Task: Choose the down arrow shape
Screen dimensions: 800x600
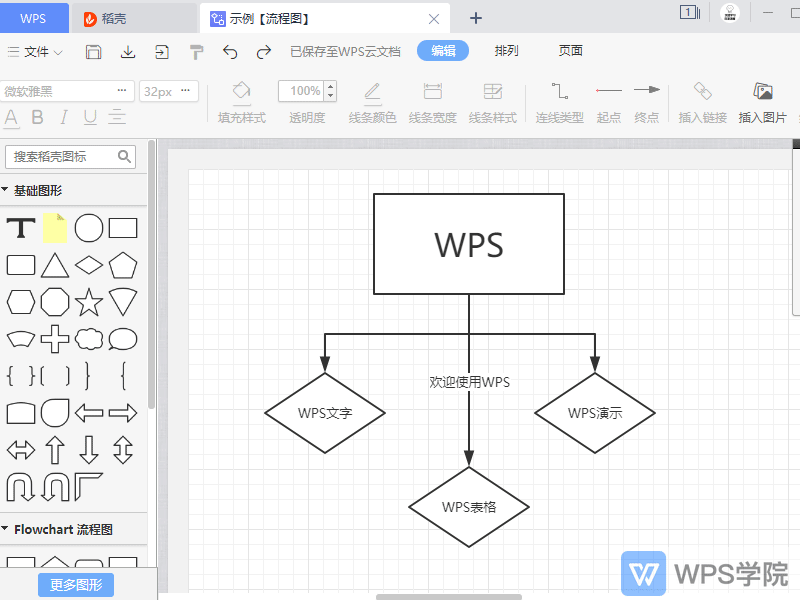Action: (89, 450)
